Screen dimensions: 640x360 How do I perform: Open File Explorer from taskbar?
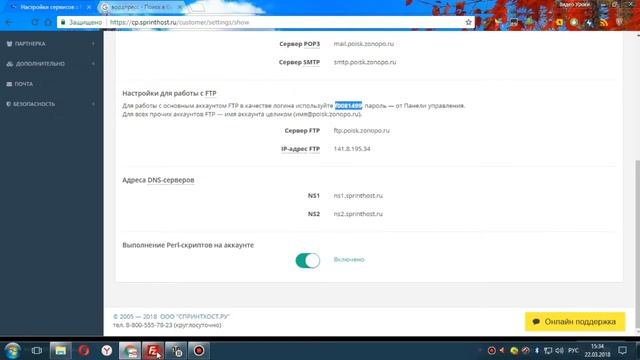point(60,351)
